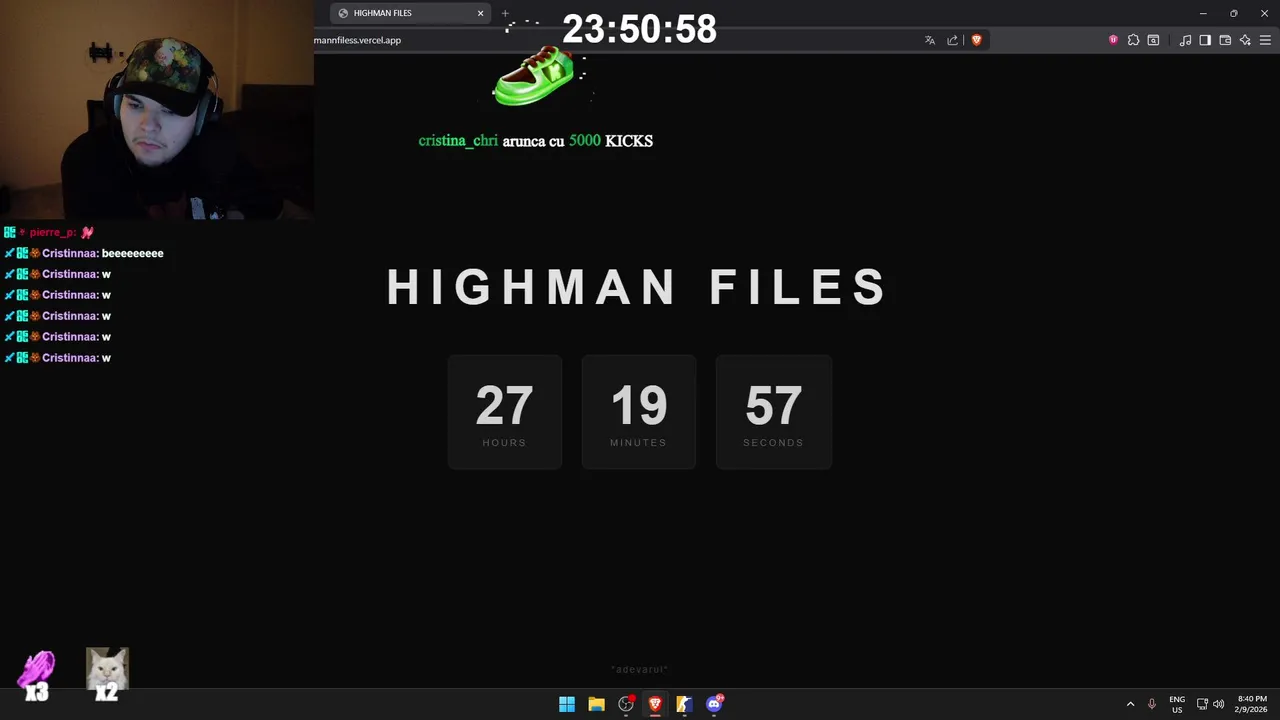
Task: Open Brave Shields lion icon
Action: [977, 40]
